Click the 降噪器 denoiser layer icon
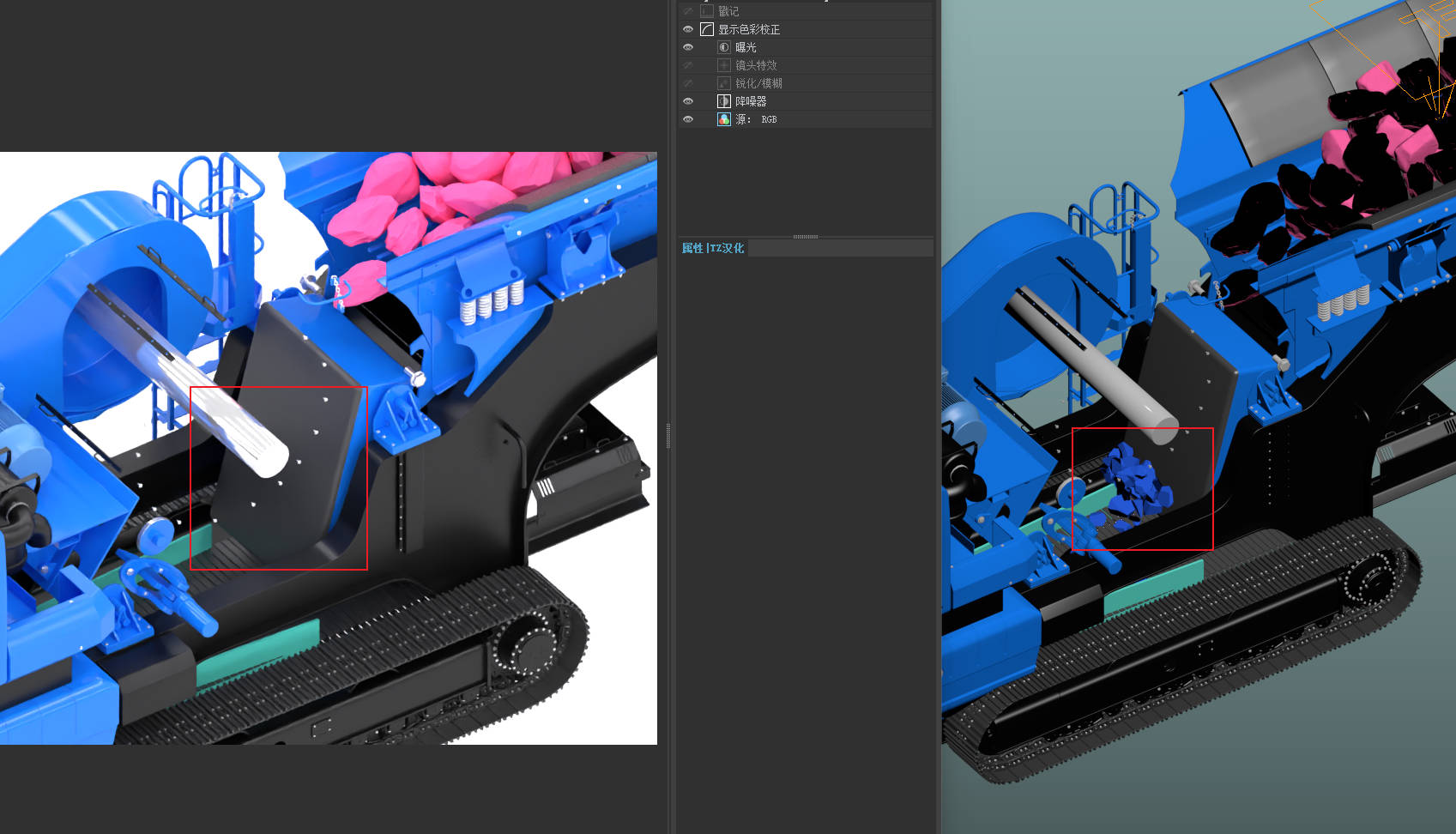The width and height of the screenshot is (1456, 834). point(724,101)
